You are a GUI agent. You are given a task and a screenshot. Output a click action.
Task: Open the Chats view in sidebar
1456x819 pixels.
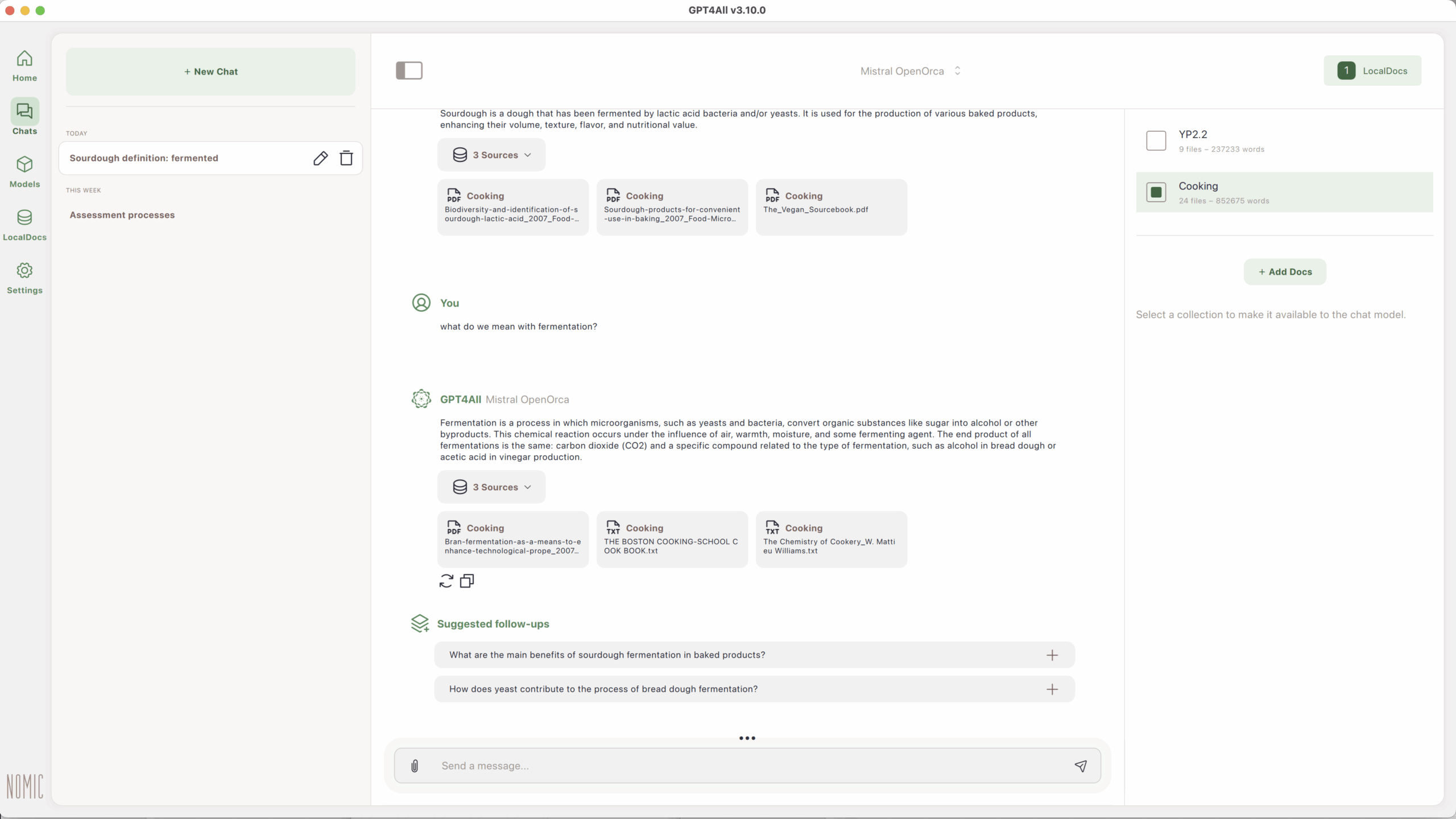pos(24,117)
